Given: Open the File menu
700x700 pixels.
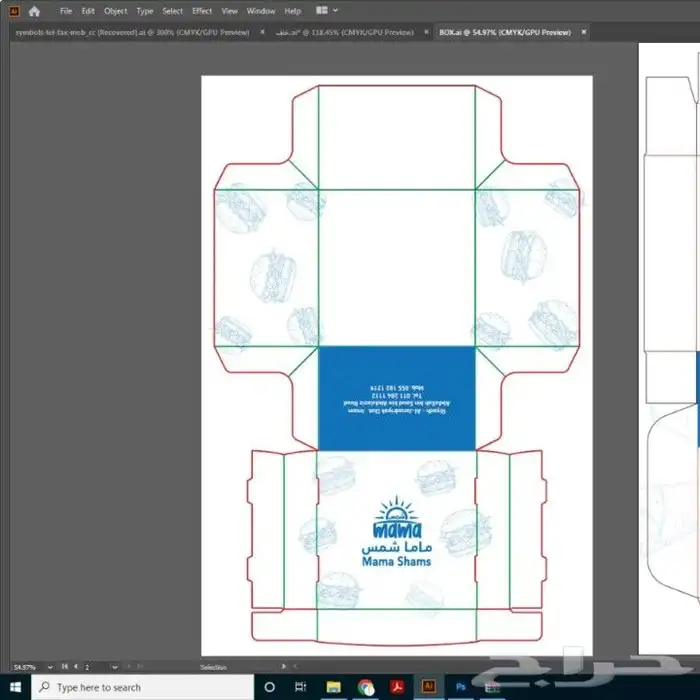Looking at the screenshot, I should click(x=66, y=11).
